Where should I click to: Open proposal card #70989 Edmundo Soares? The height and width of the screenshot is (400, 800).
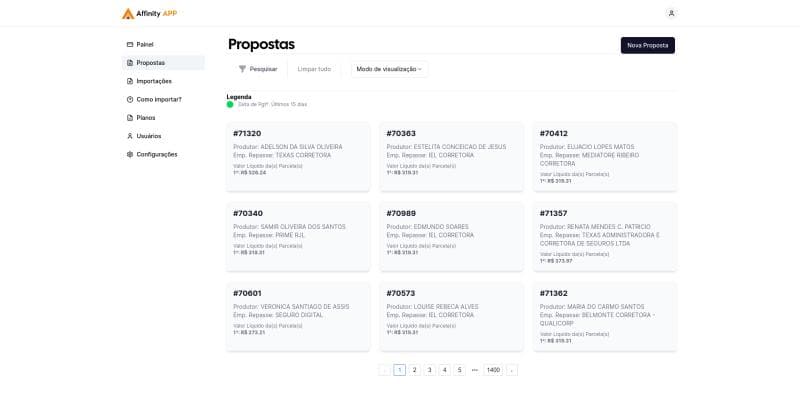(451, 236)
